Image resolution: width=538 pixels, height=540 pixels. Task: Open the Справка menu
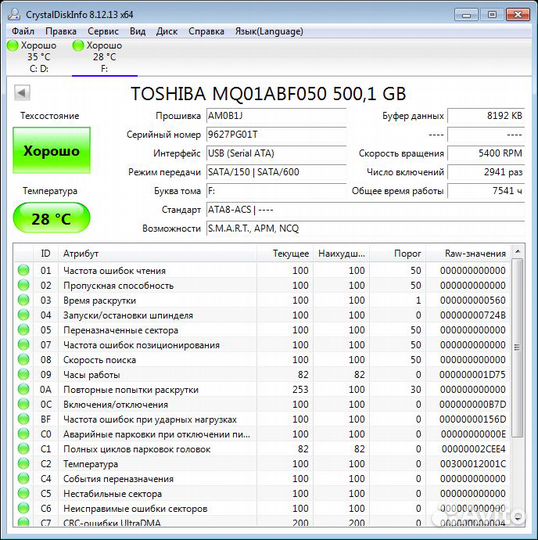click(206, 31)
